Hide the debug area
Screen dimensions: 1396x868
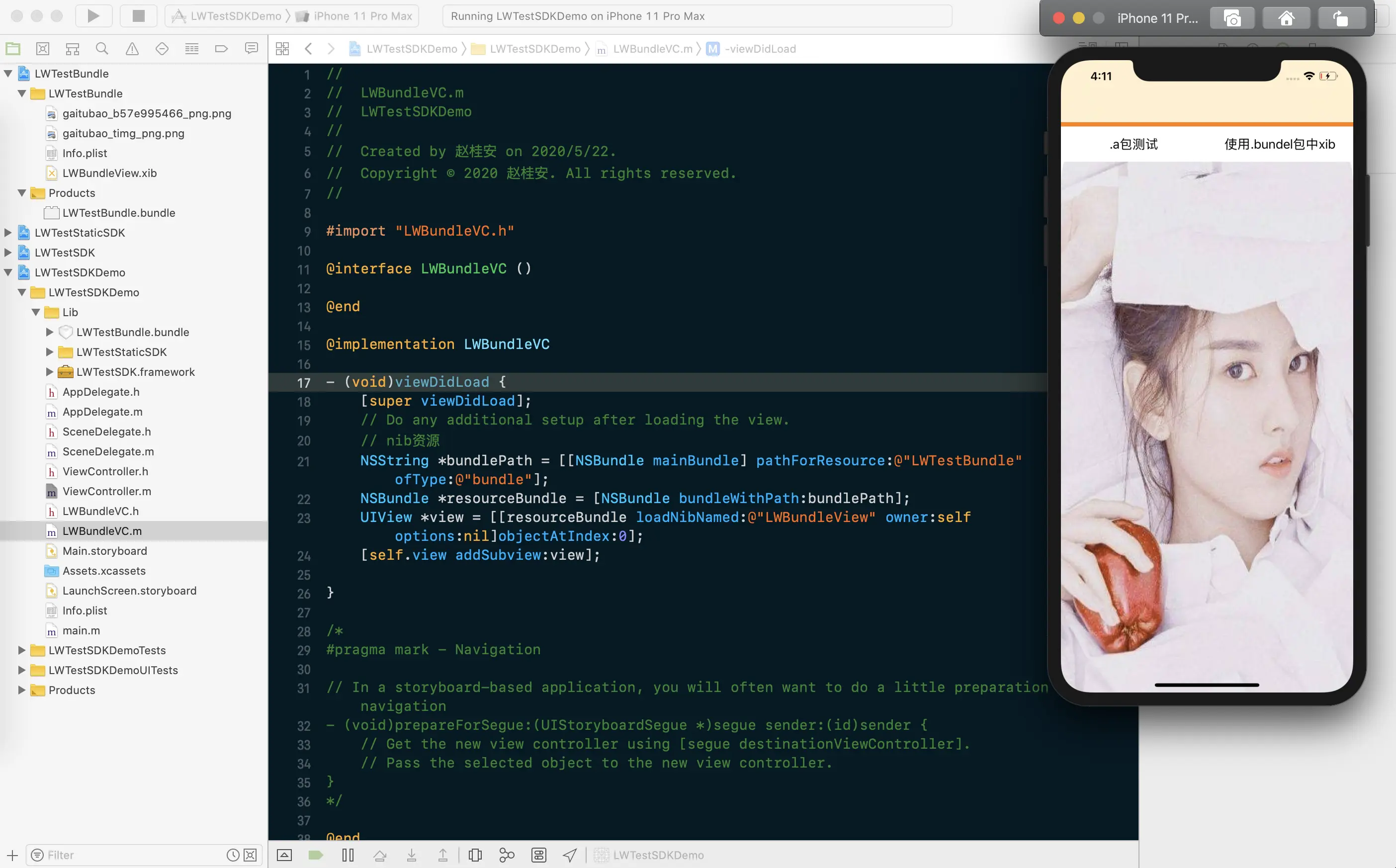click(x=285, y=855)
